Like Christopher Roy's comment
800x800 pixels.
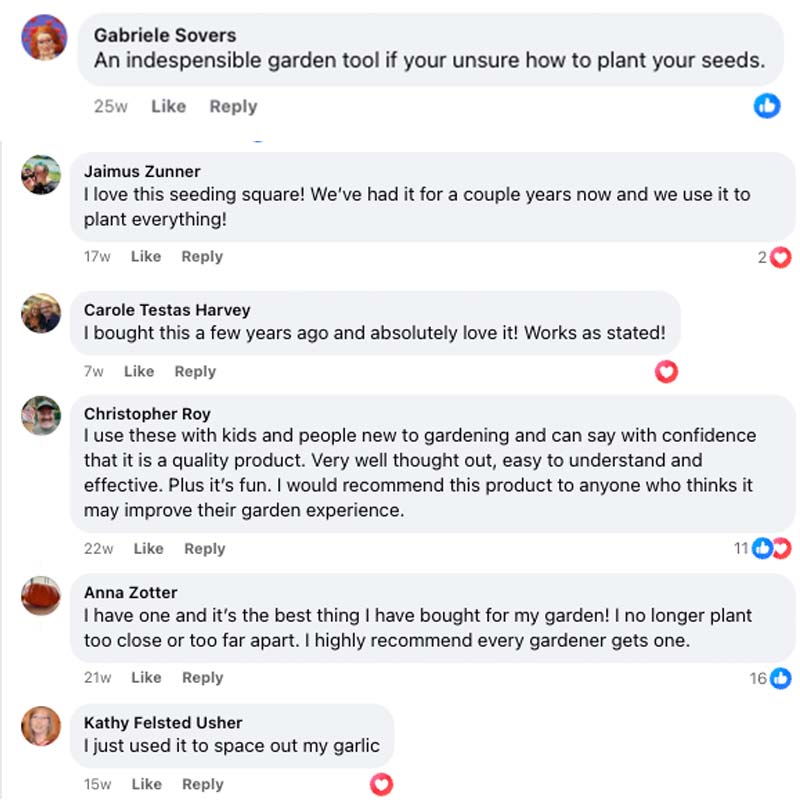[148, 548]
